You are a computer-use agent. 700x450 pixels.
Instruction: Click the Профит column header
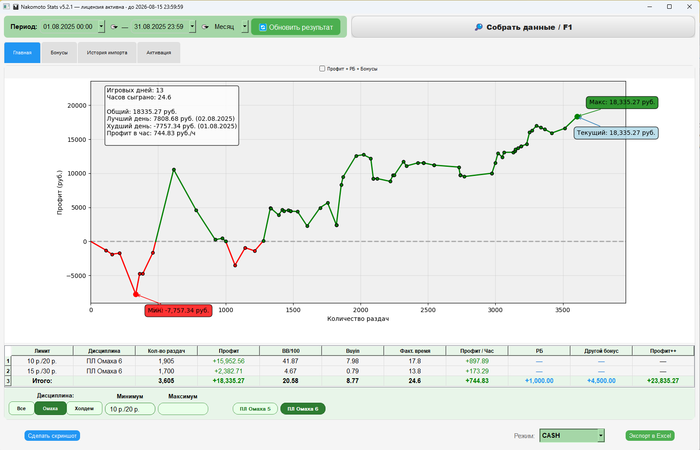[x=229, y=351]
